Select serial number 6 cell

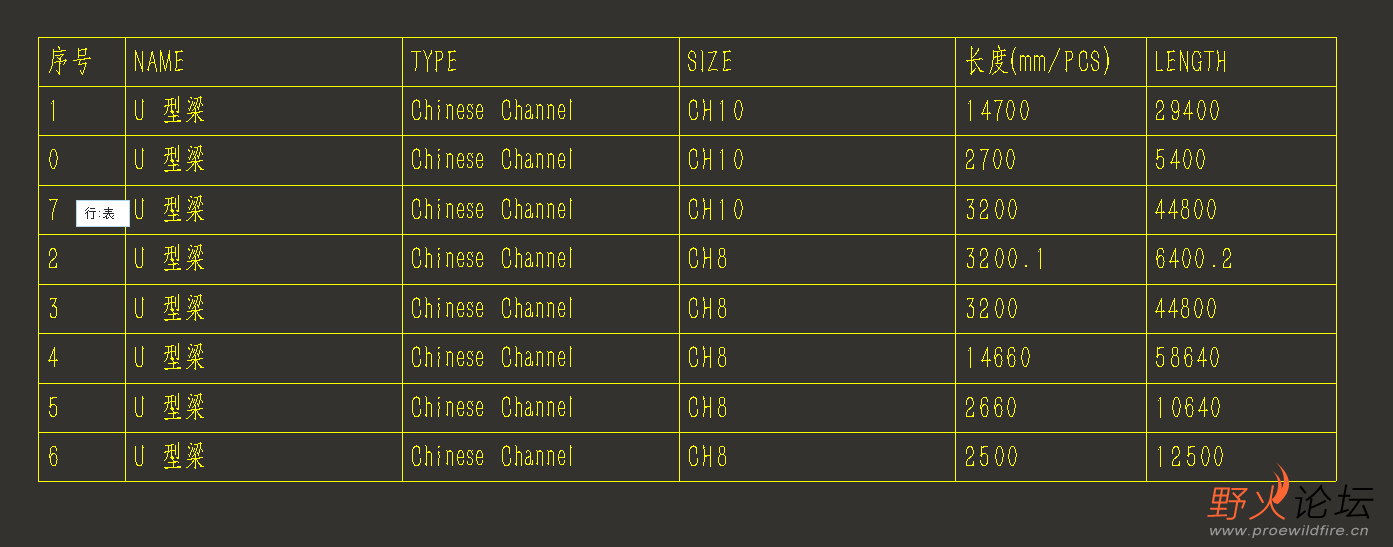(x=82, y=457)
